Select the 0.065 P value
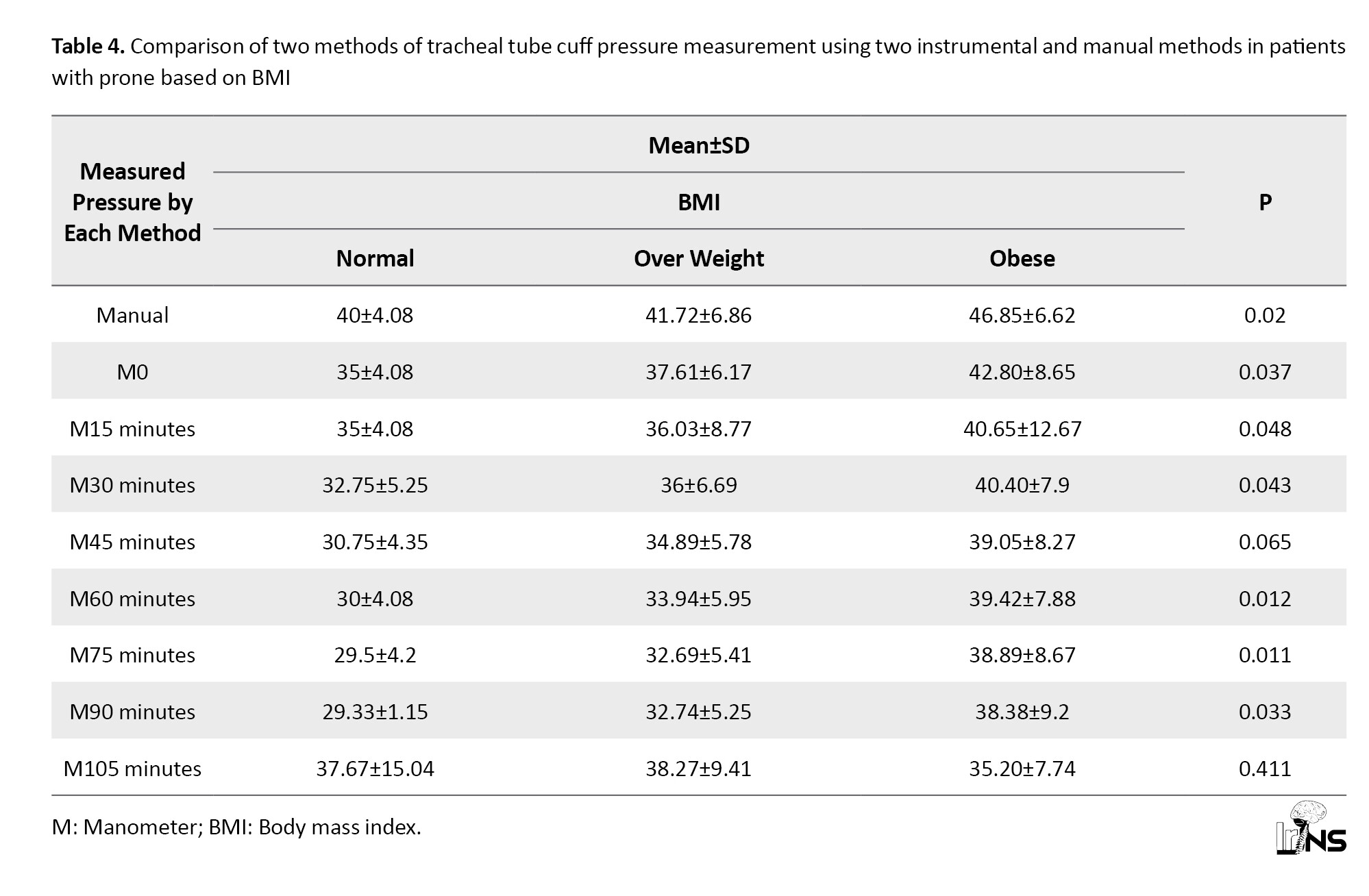Screen dimensions: 1369x896 coord(1265,542)
